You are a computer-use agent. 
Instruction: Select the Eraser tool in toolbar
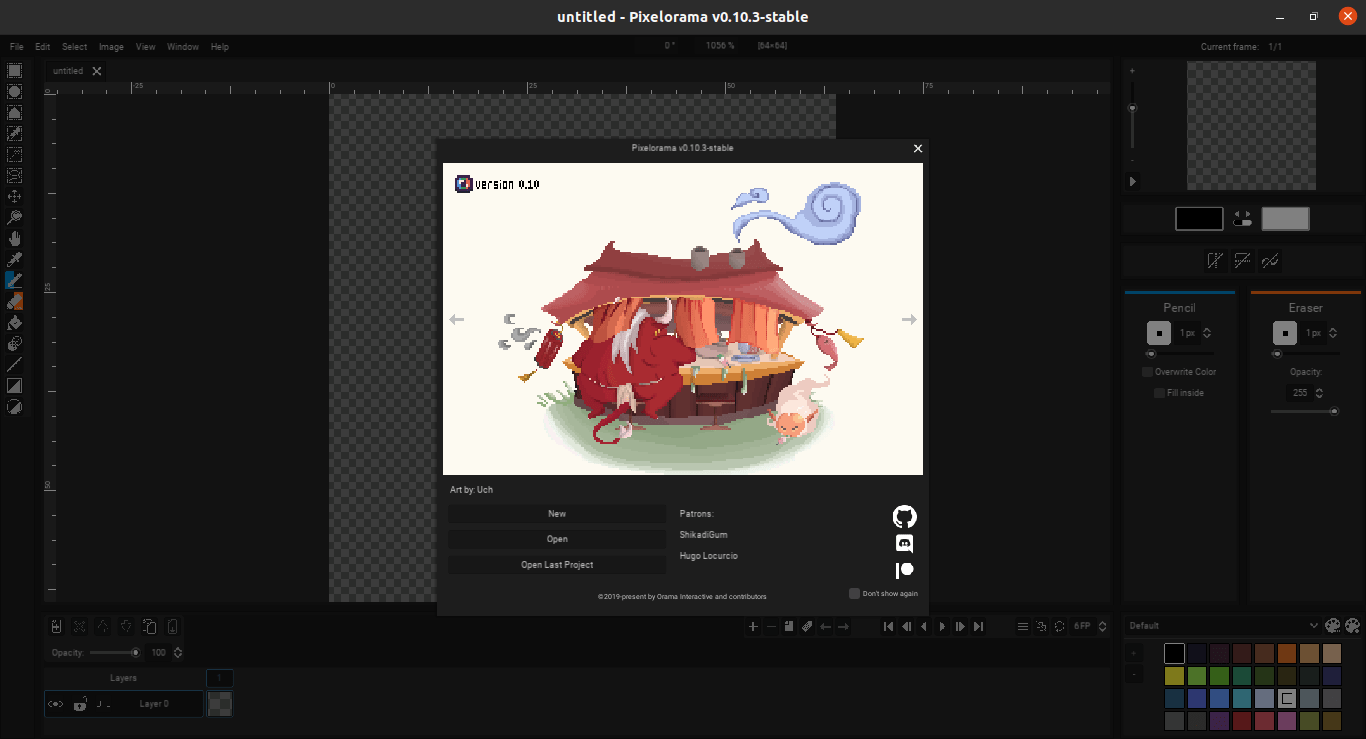15,301
